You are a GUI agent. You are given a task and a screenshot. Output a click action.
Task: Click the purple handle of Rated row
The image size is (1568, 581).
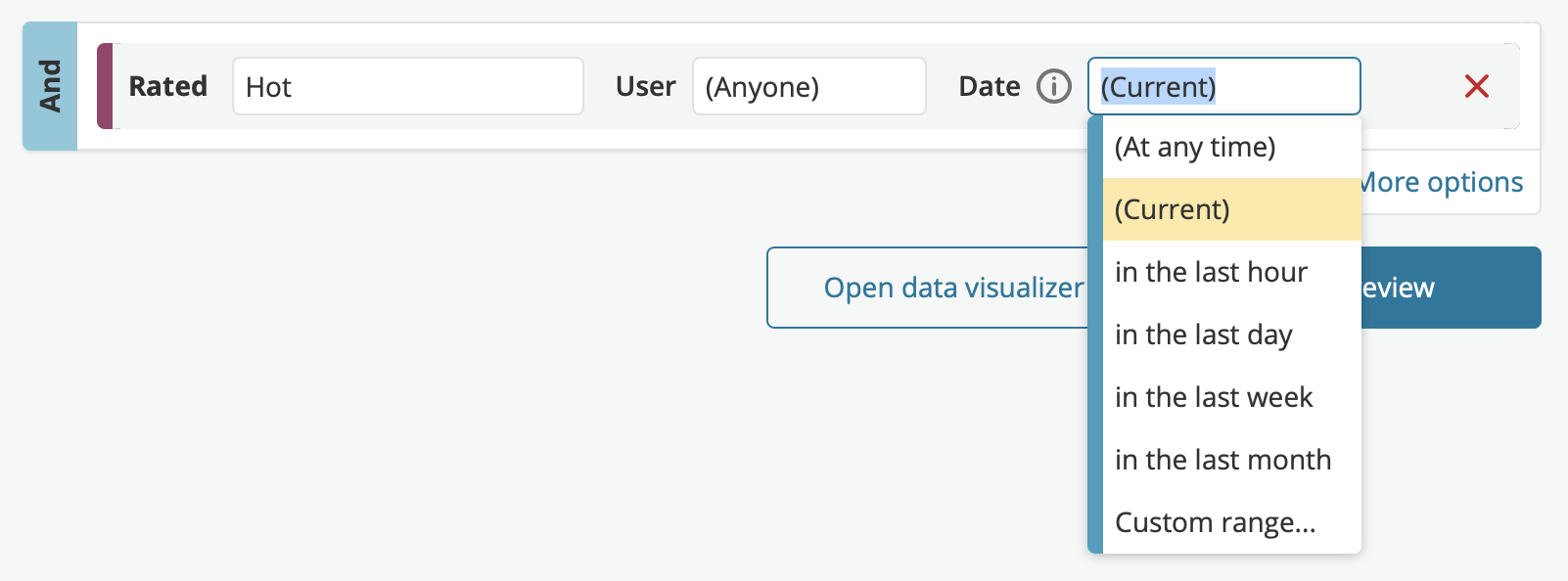coord(105,86)
